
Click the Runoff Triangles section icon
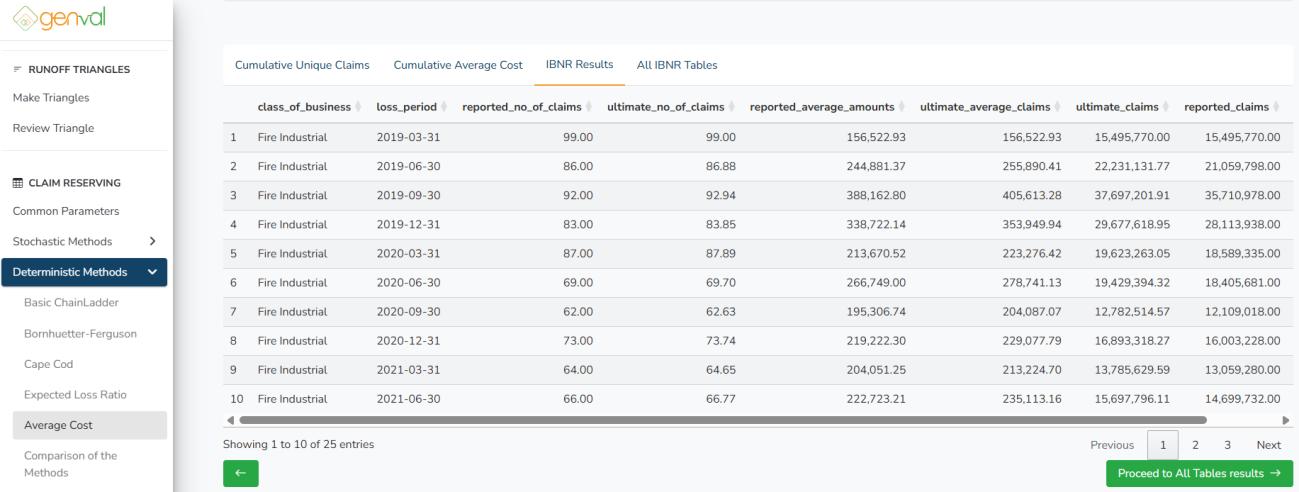[17, 69]
